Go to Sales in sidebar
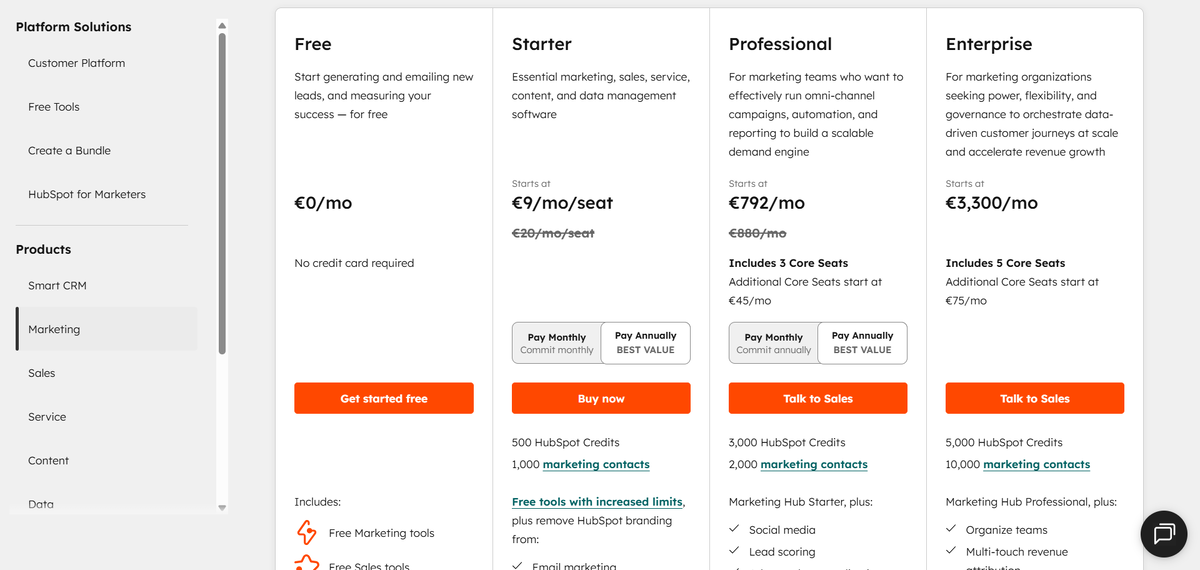This screenshot has width=1200, height=570. point(42,373)
